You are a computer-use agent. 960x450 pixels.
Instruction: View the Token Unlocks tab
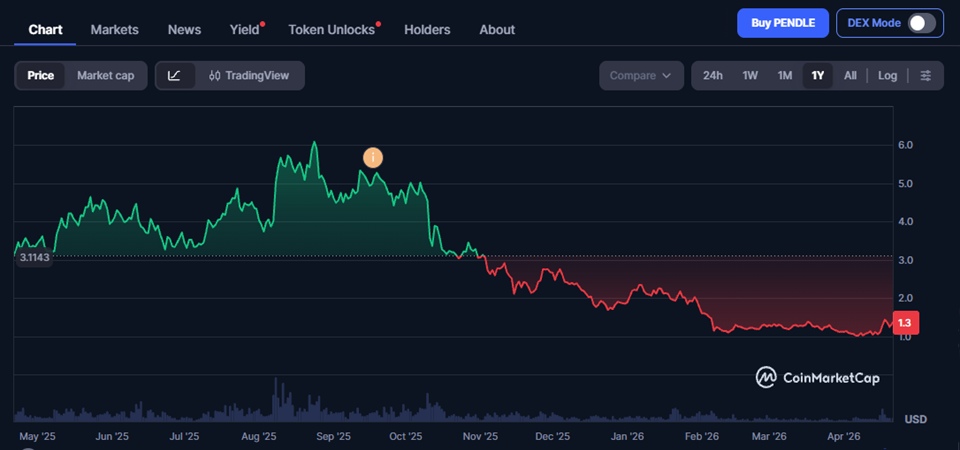tap(332, 29)
